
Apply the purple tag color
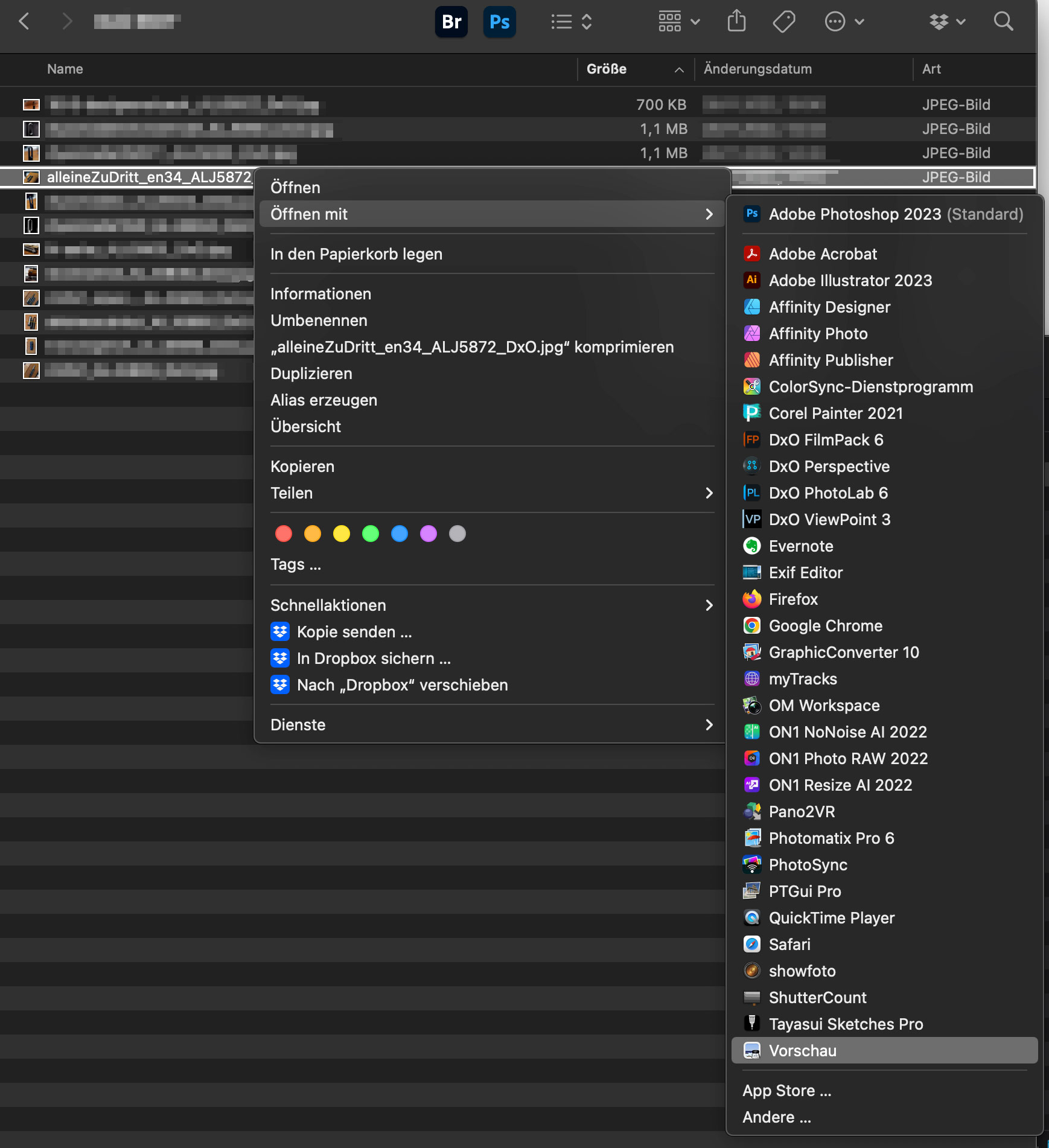point(429,534)
